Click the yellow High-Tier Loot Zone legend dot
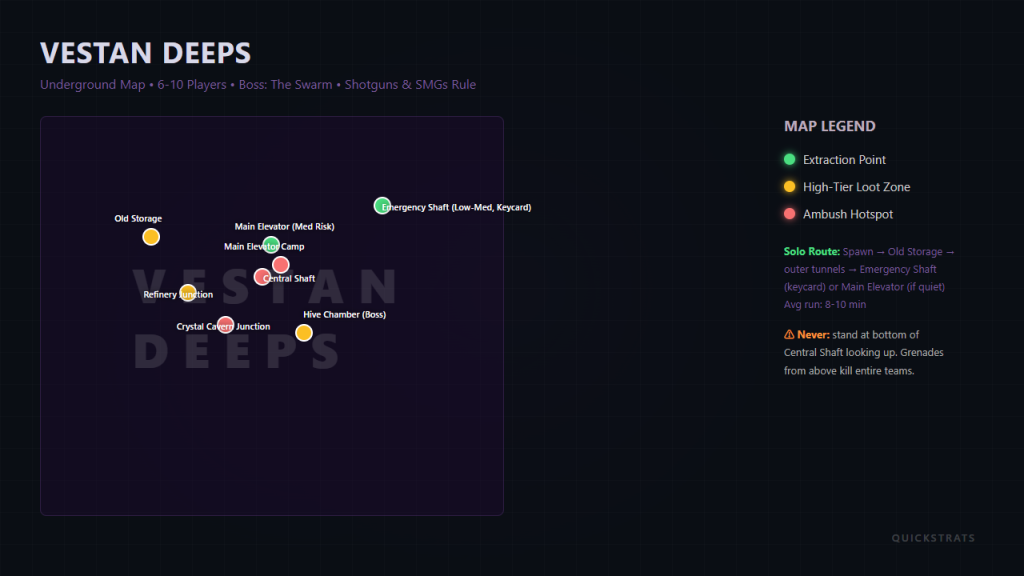Viewport: 1024px width, 576px height. pyautogui.click(x=790, y=187)
